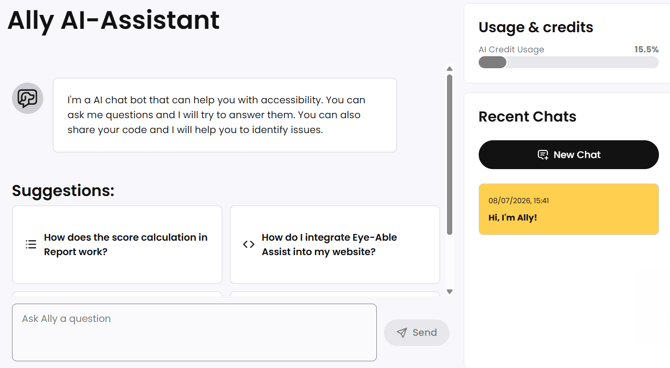
Task: Send the question to Ally
Action: pos(417,333)
